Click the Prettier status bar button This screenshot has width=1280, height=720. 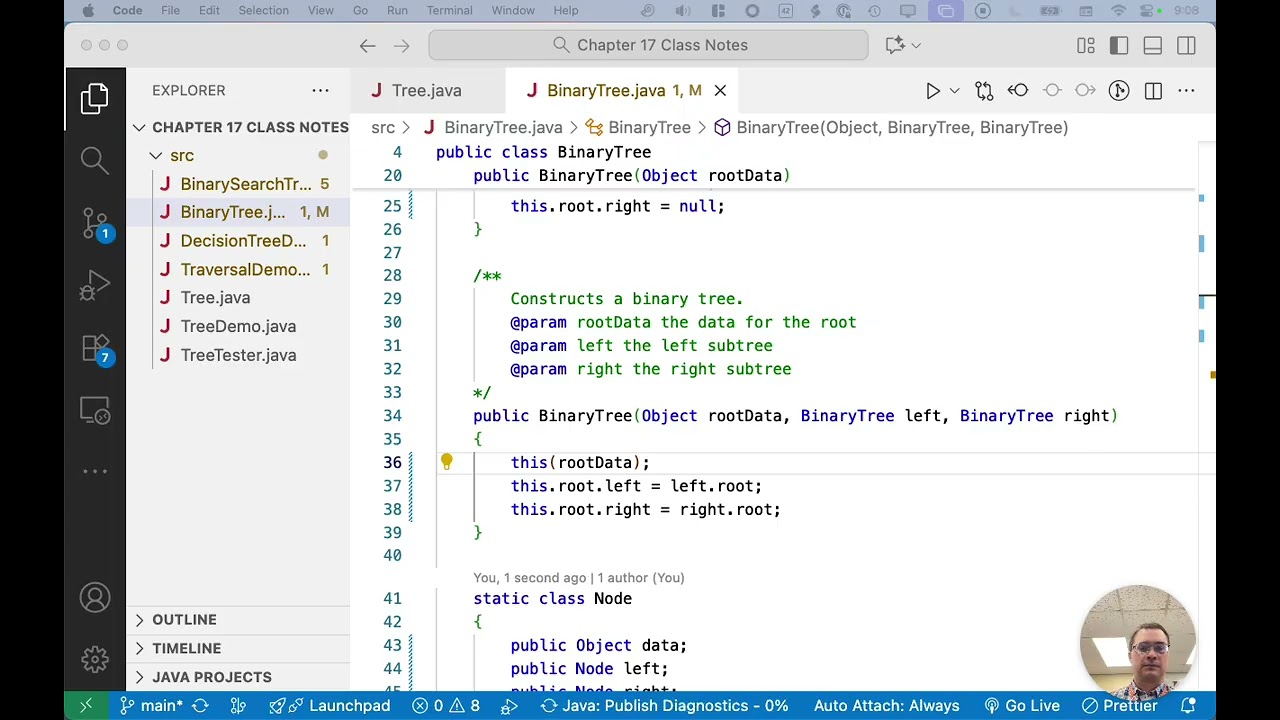click(x=1120, y=706)
